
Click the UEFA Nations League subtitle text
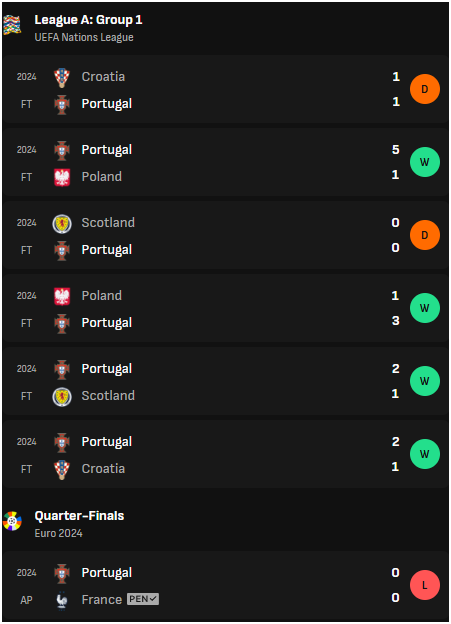tap(84, 37)
